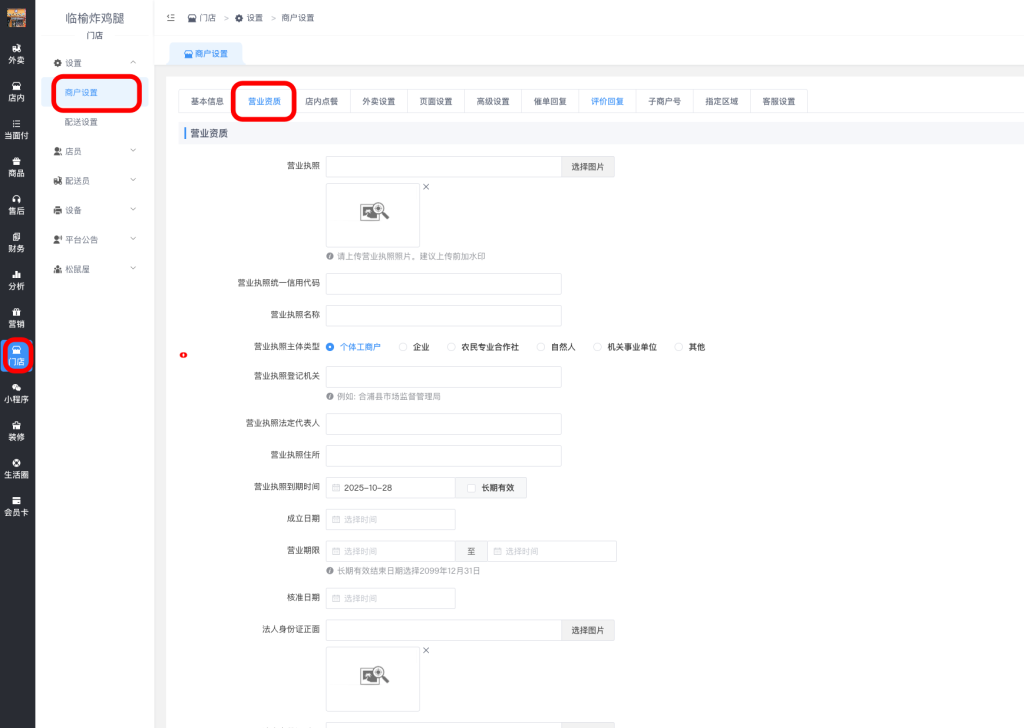Click the 营销 marketing gift icon

[x=17, y=317]
